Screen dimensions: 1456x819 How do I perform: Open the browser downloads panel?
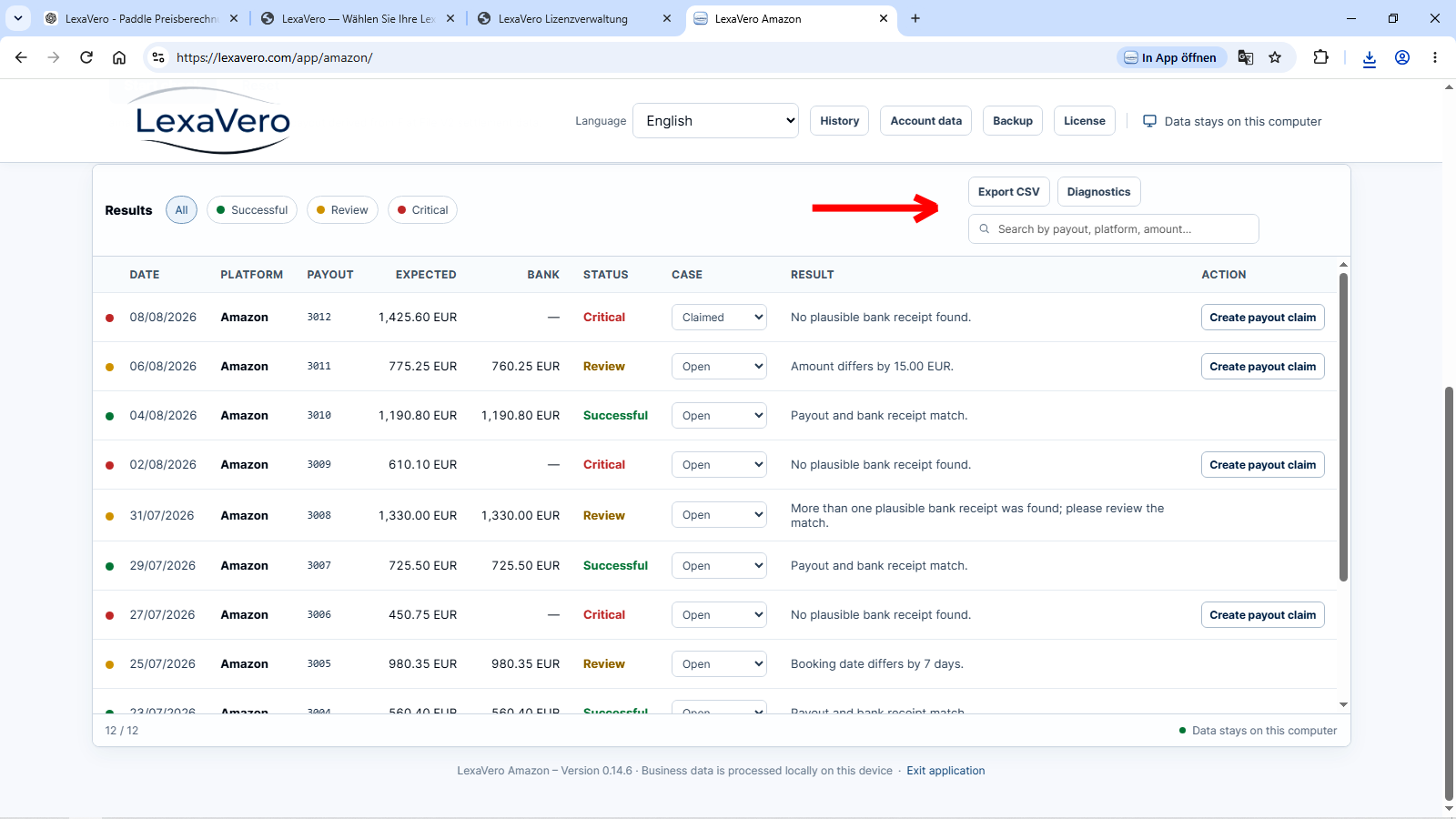coord(1369,57)
